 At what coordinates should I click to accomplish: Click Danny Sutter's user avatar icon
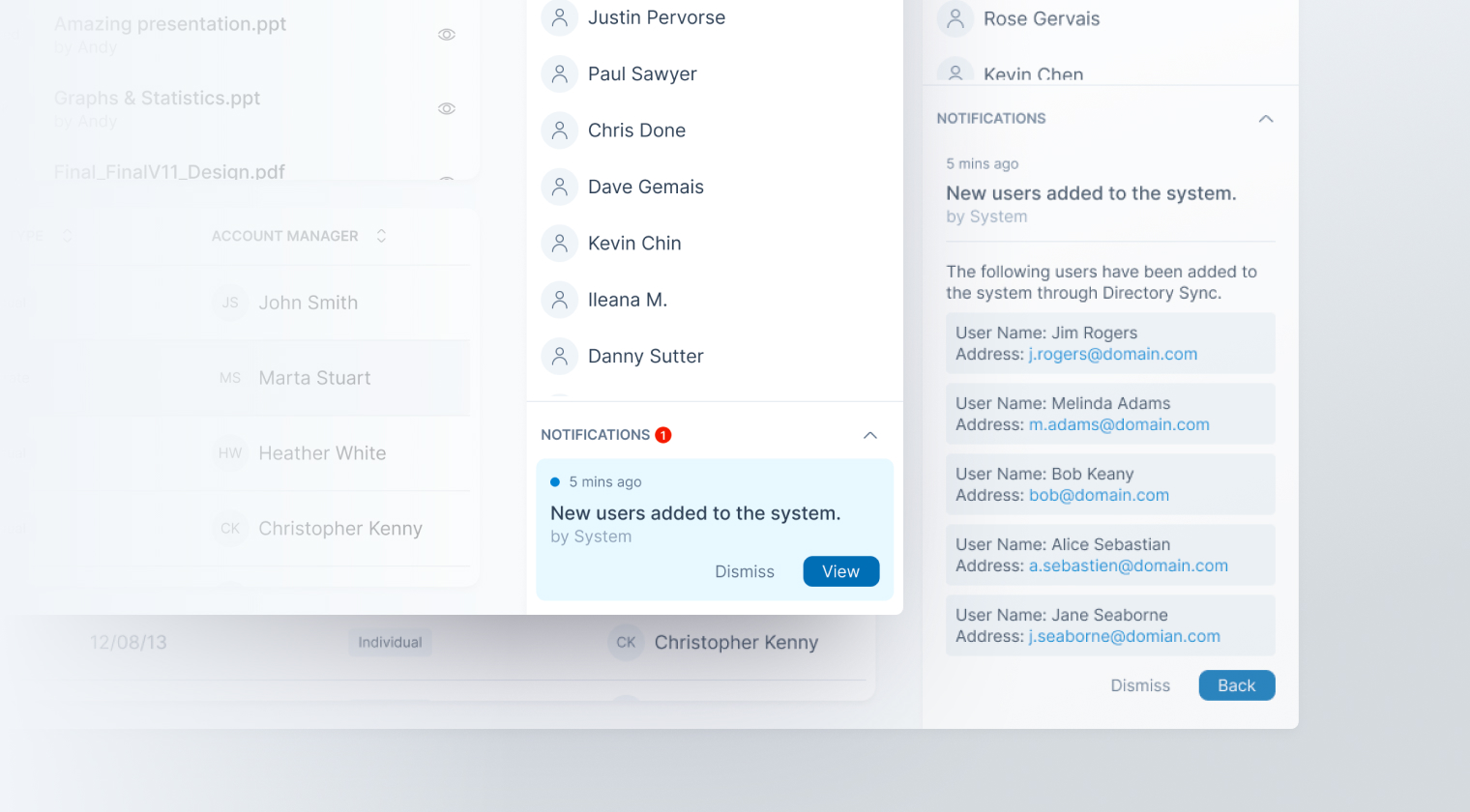click(559, 357)
